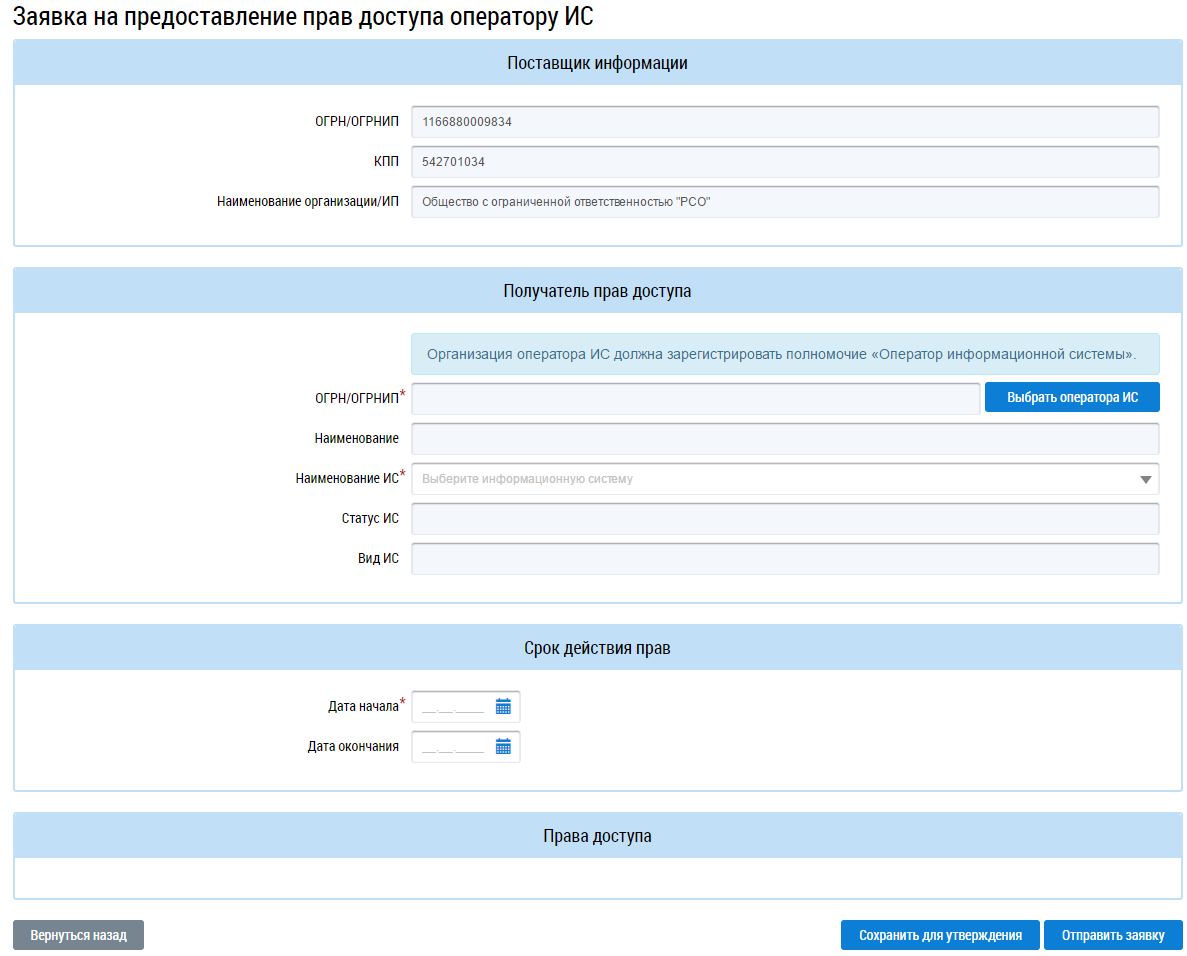Focus the recipient ОГРН/ОГРНИП input field
1187x956 pixels.
[696, 399]
